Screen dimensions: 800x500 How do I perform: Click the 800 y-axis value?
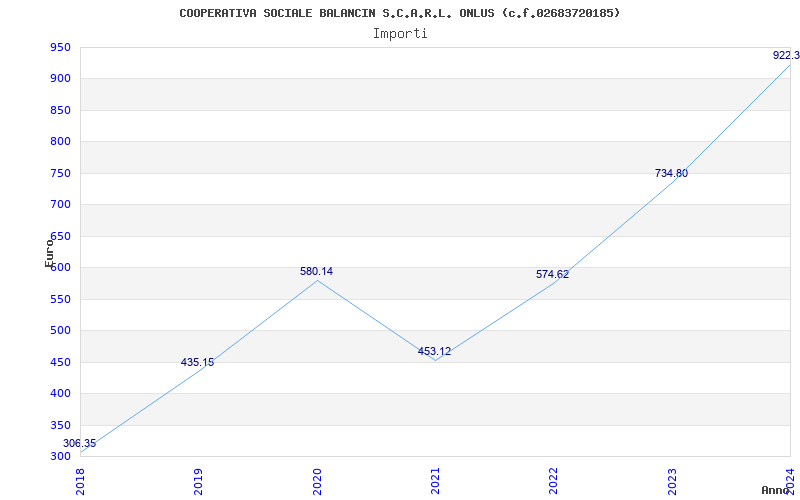pyautogui.click(x=60, y=142)
